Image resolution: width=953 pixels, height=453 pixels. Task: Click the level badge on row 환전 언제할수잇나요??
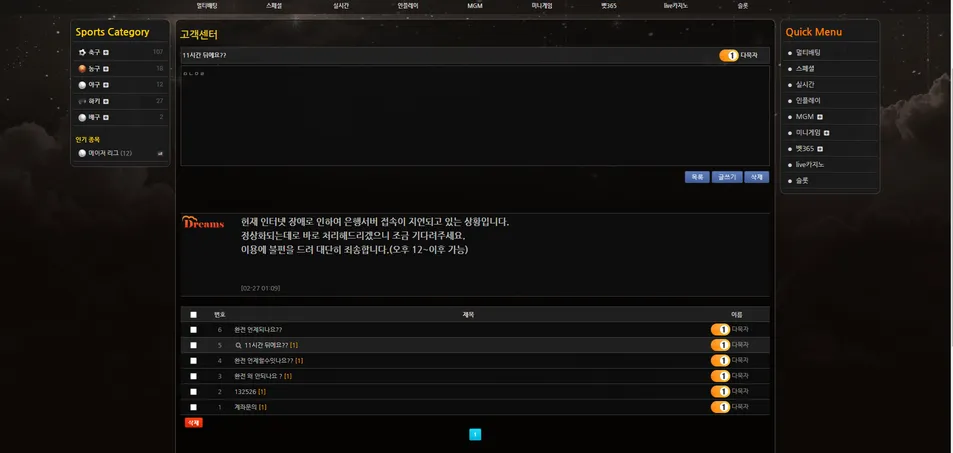pos(720,361)
